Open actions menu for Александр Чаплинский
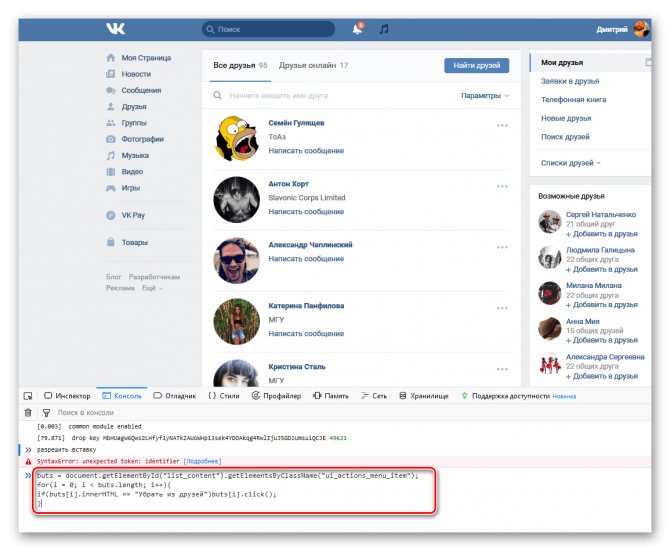The image size is (670, 551). tap(502, 247)
